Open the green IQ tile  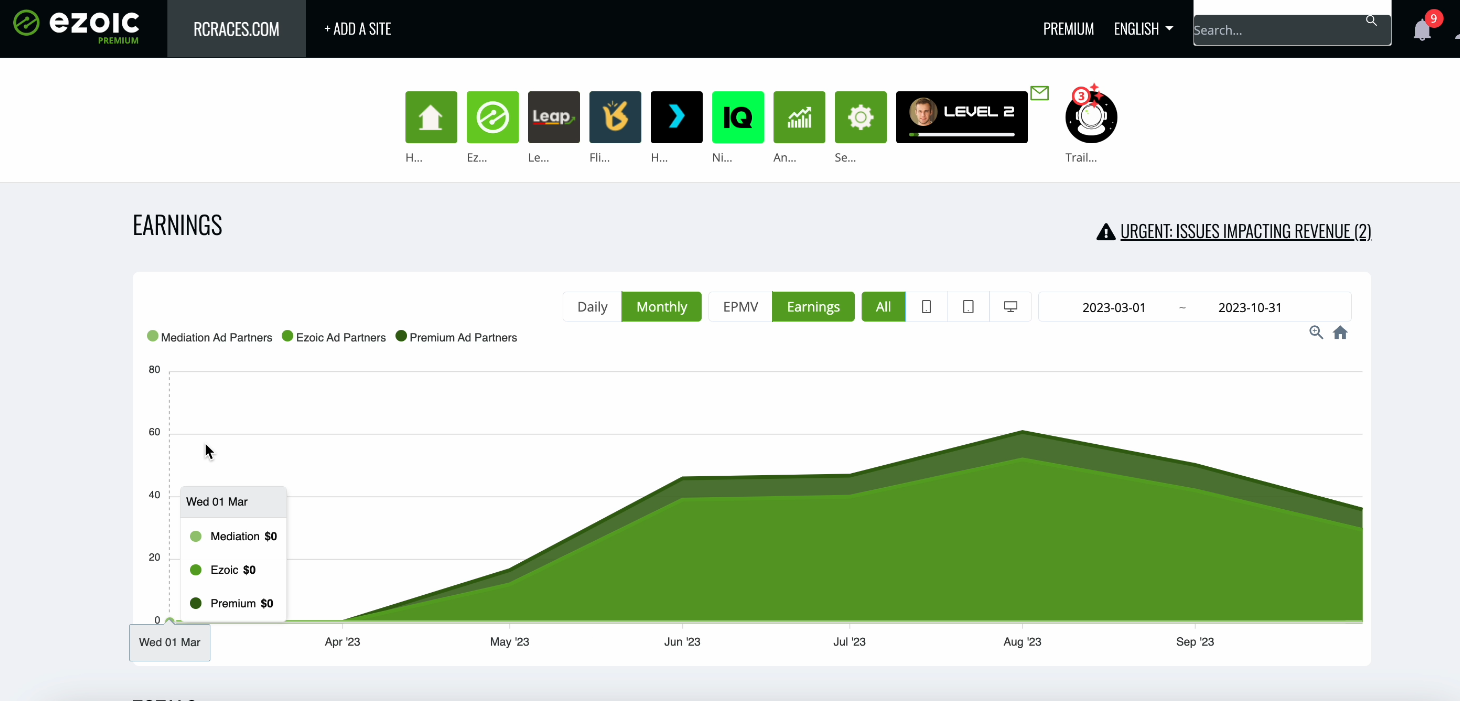738,117
